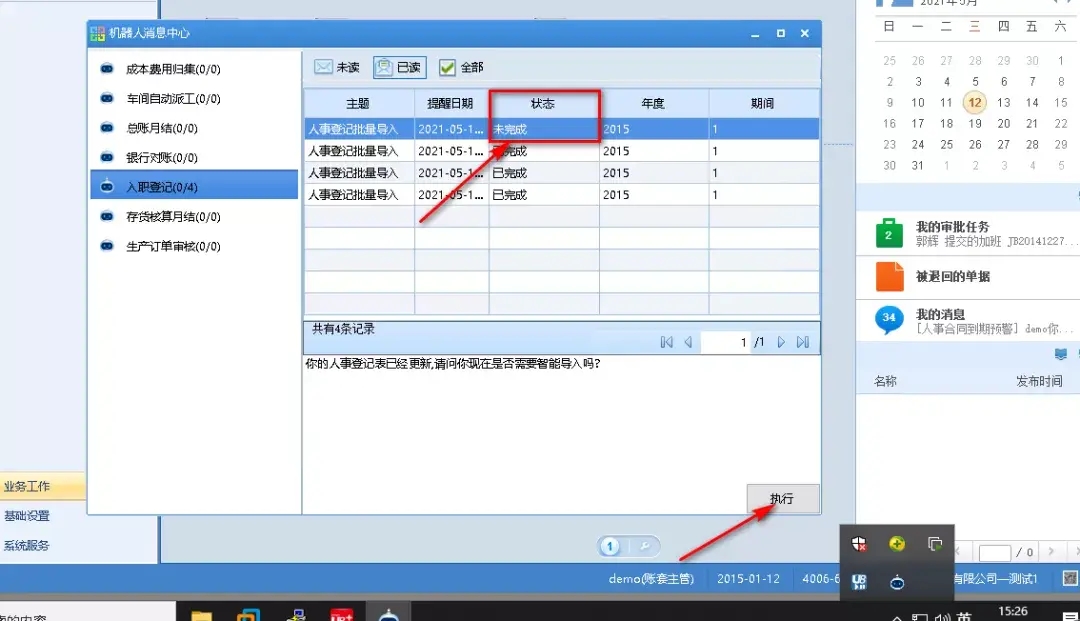Open 我的消息 chat bubble
This screenshot has height=621, width=1080.
pyautogui.click(x=889, y=319)
